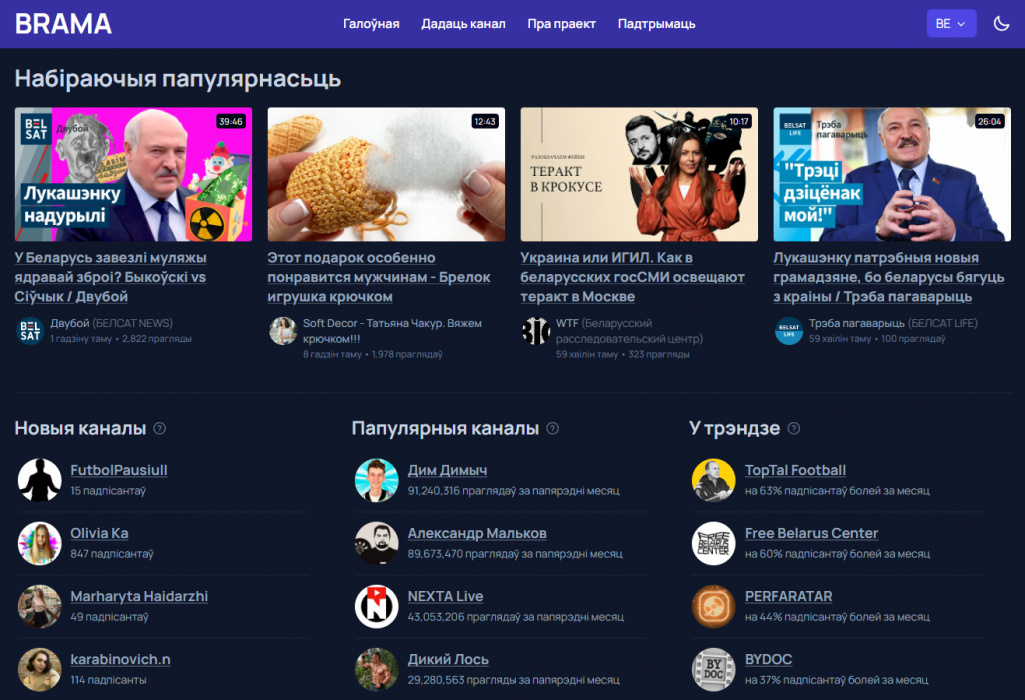Open the Александр Мальков channel link
The image size is (1025, 700).
(477, 533)
